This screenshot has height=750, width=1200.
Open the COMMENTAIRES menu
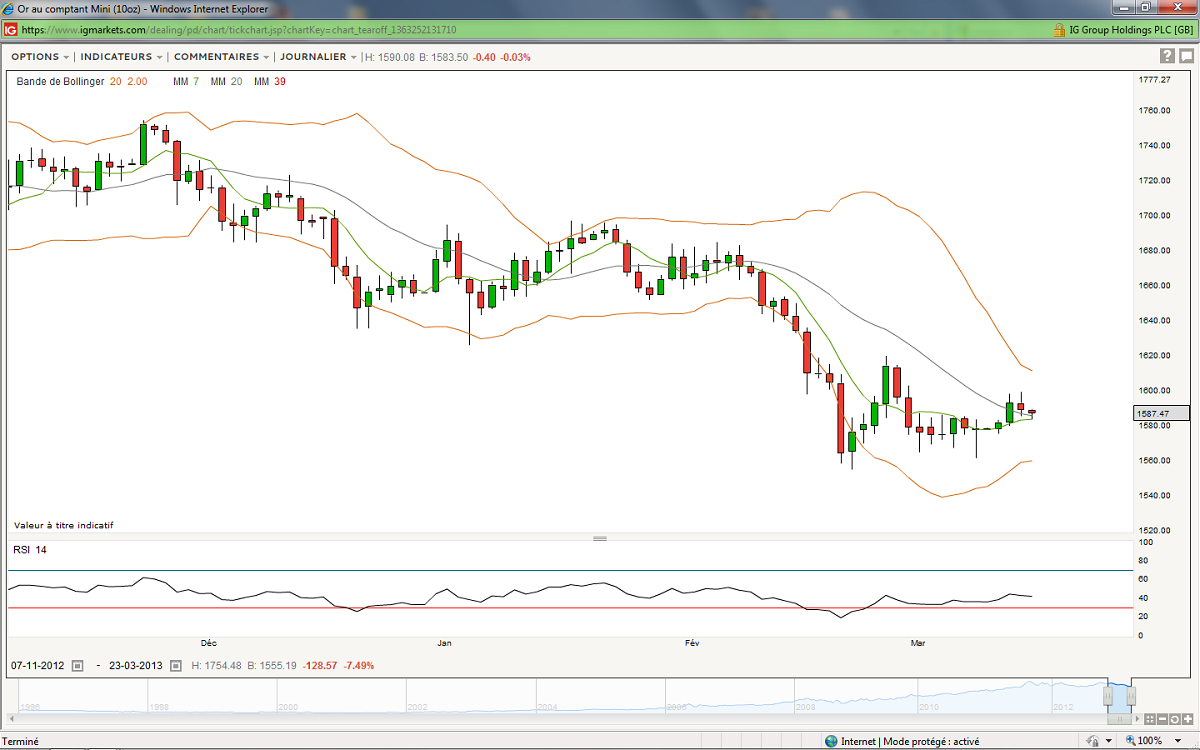221,57
